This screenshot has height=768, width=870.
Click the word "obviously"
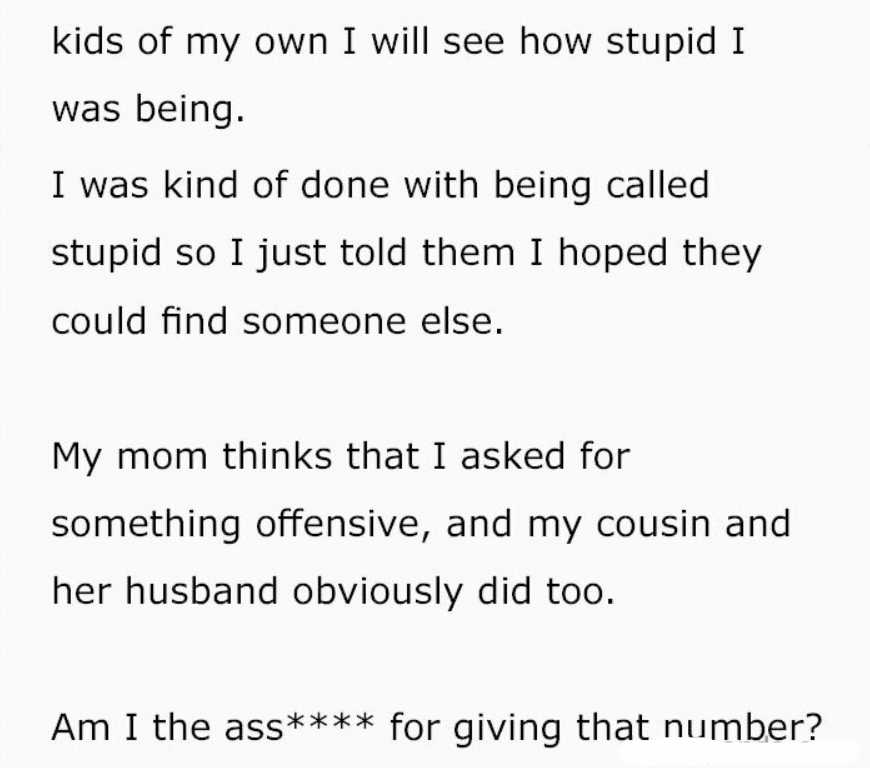(x=377, y=592)
